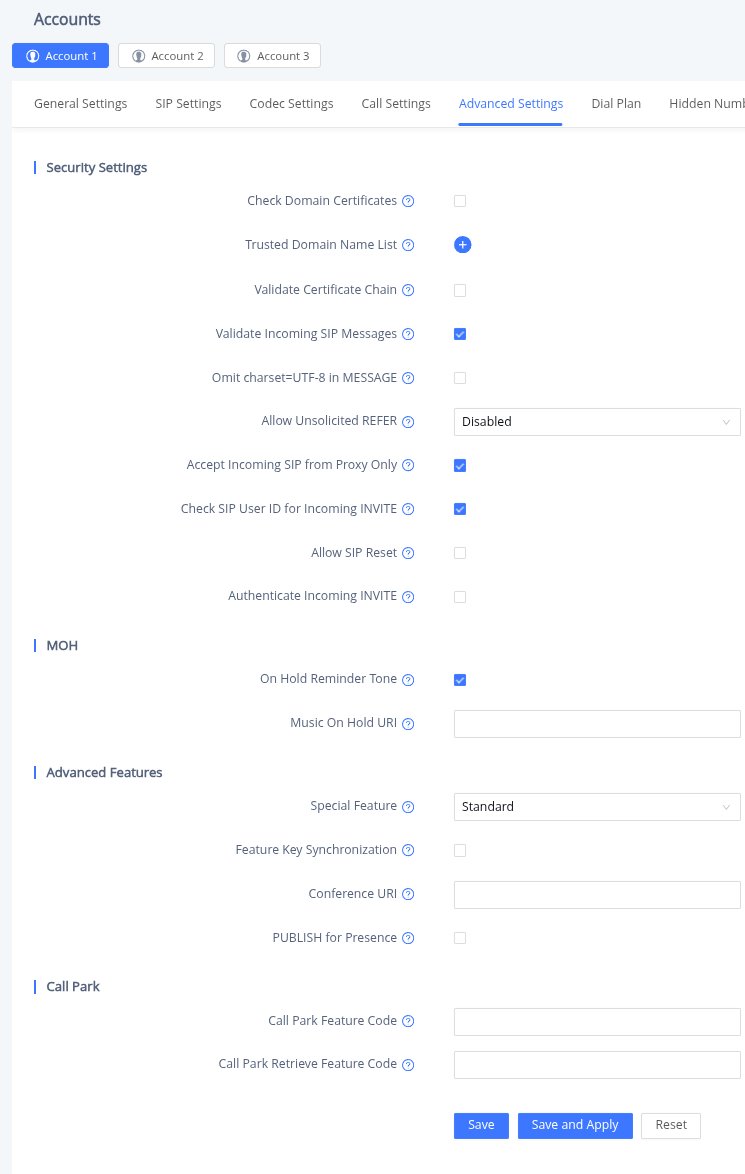Click the add Trusted Domain Name plus icon

coord(462,245)
